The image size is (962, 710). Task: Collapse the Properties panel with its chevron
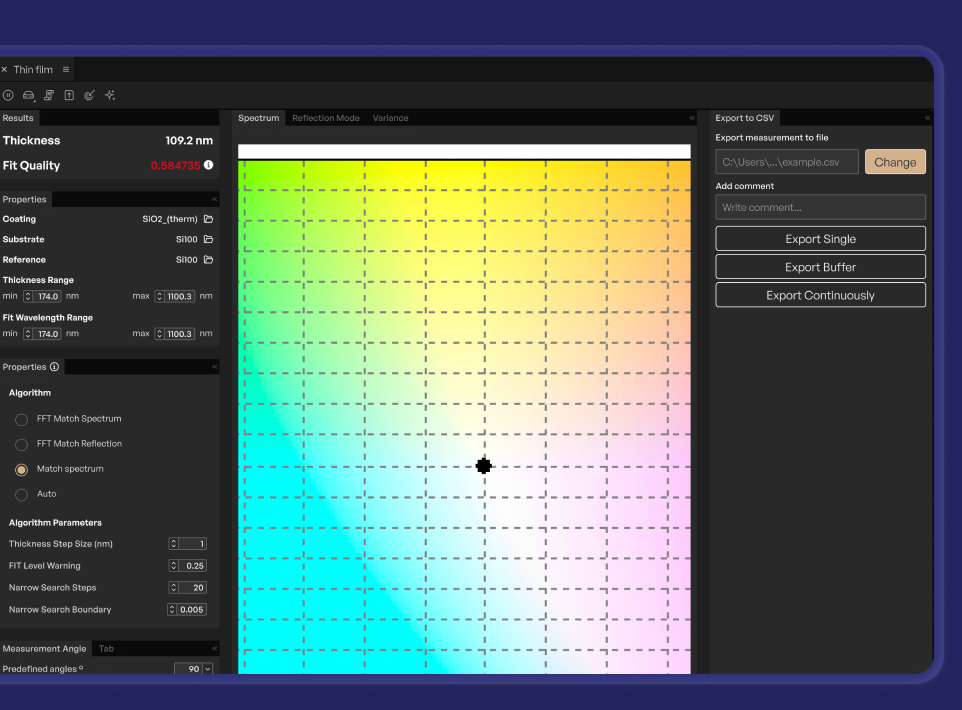(213, 199)
